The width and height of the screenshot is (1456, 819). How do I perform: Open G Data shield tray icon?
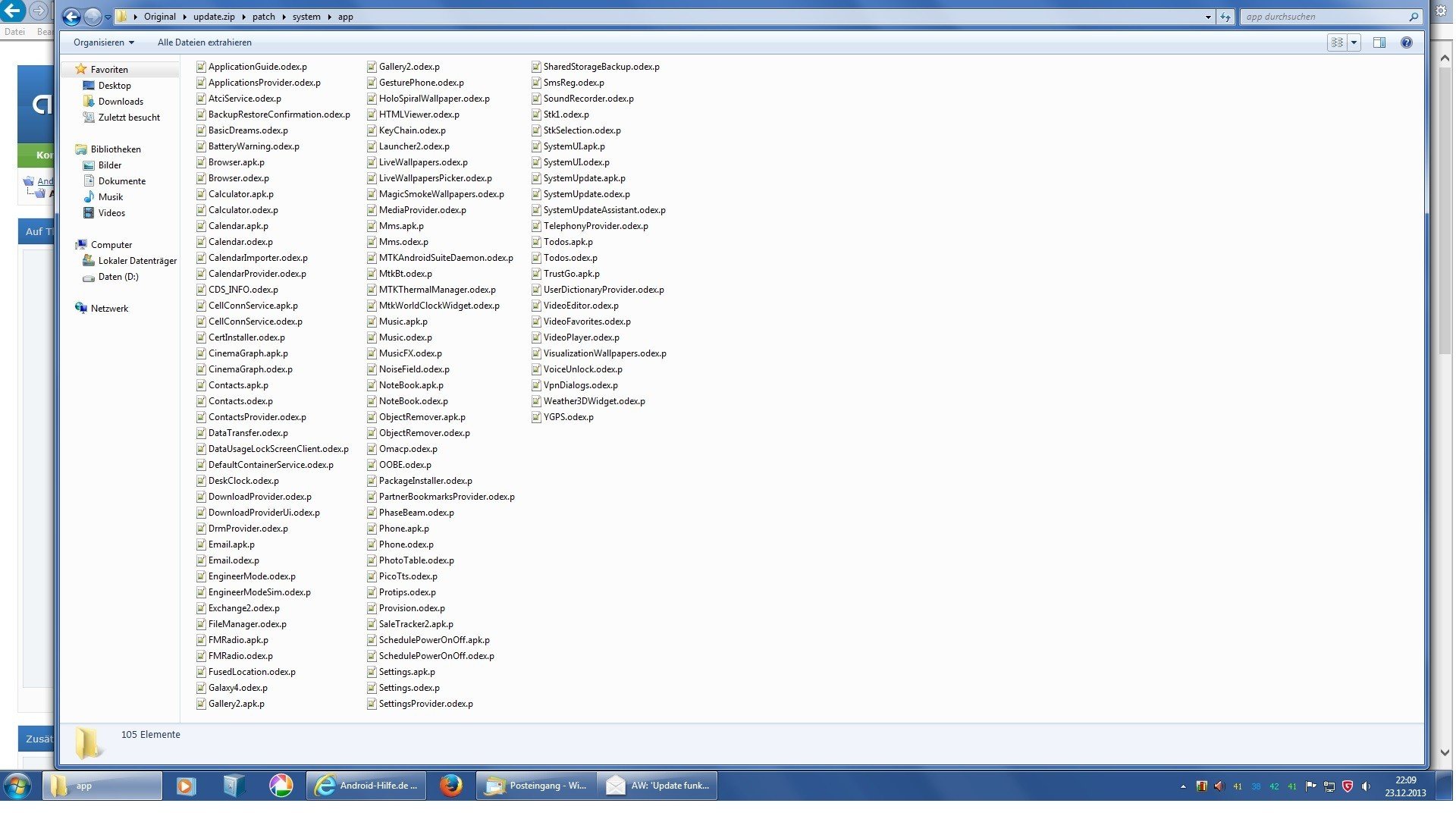(1348, 786)
